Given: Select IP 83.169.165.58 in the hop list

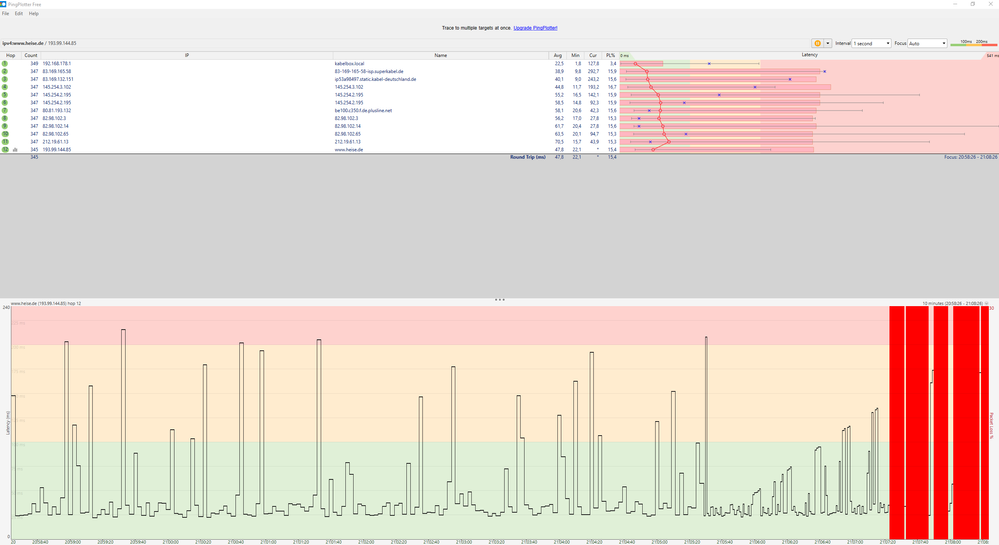Looking at the screenshot, I should click(x=57, y=71).
